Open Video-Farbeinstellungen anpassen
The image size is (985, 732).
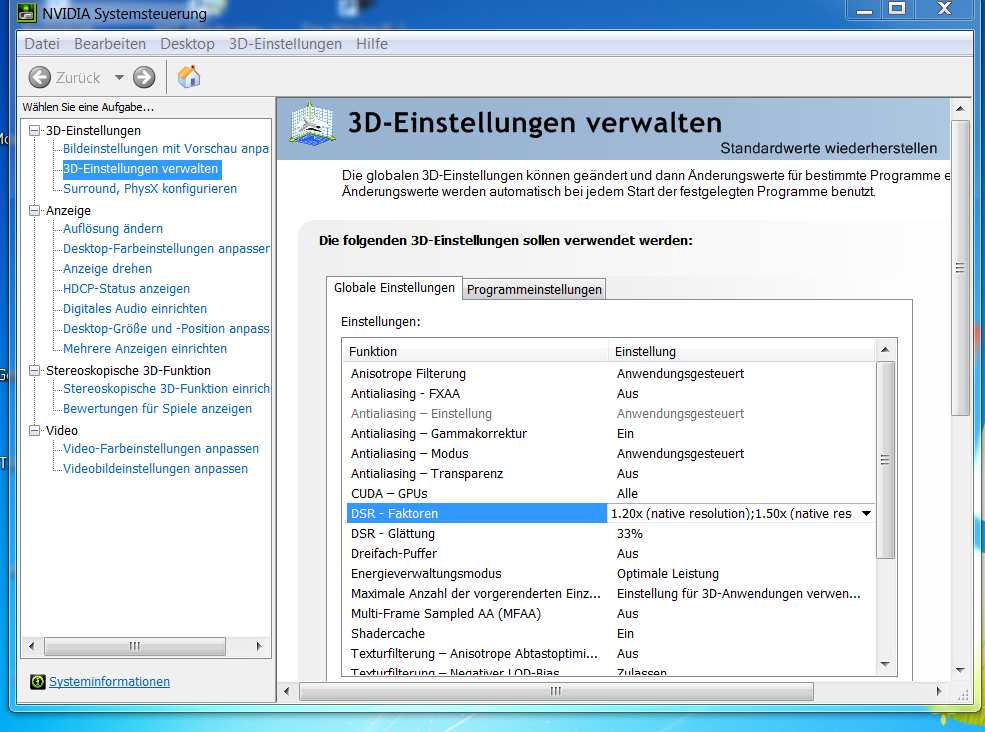[x=161, y=449]
